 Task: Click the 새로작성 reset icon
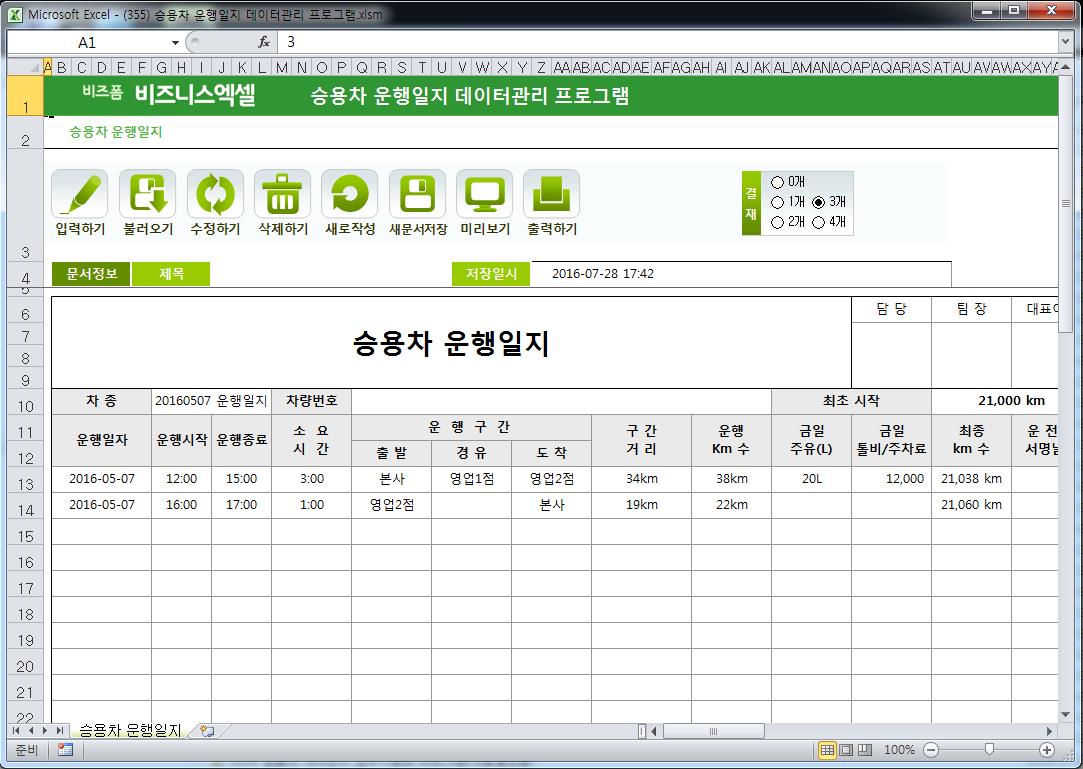point(350,194)
